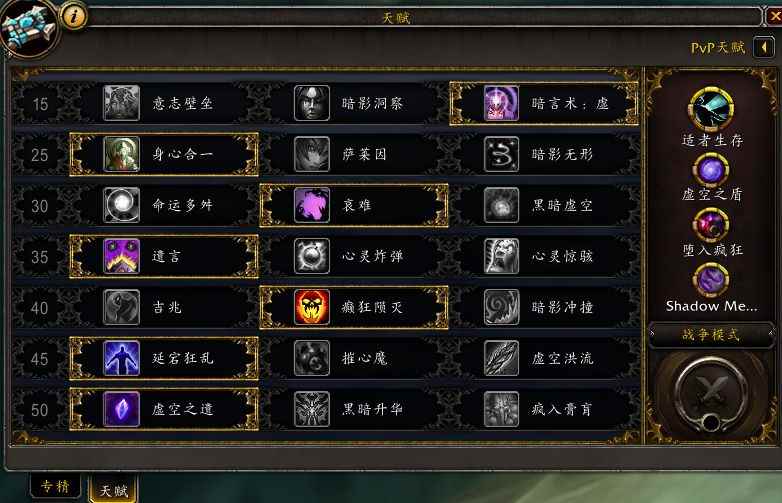Choose the 摧心魔 talent icon

point(312,358)
